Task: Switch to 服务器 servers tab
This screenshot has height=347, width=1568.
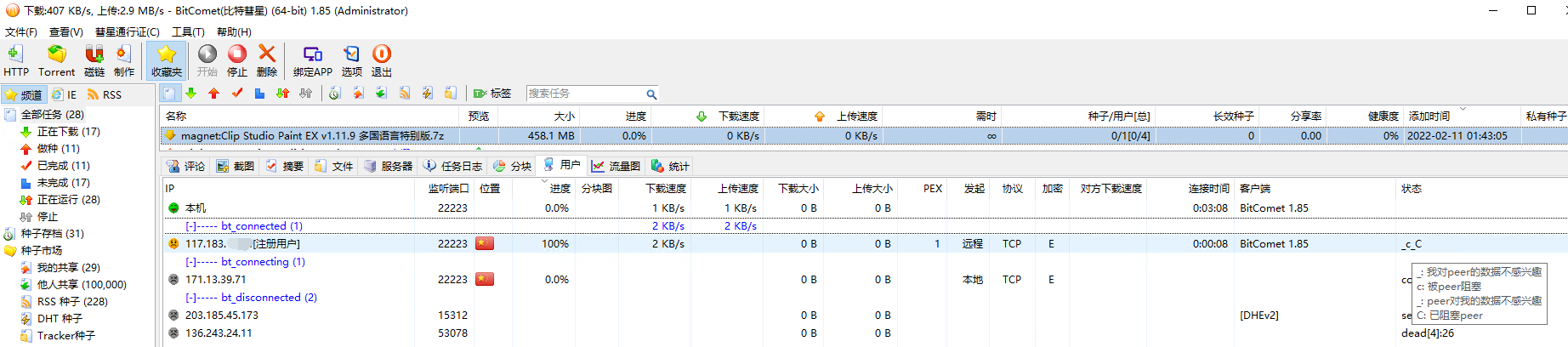Action: [388, 166]
